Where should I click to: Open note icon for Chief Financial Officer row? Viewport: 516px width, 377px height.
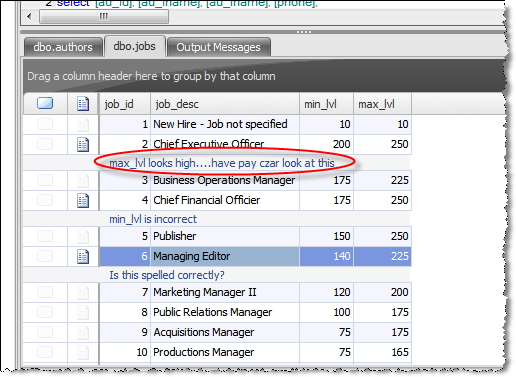[83, 201]
